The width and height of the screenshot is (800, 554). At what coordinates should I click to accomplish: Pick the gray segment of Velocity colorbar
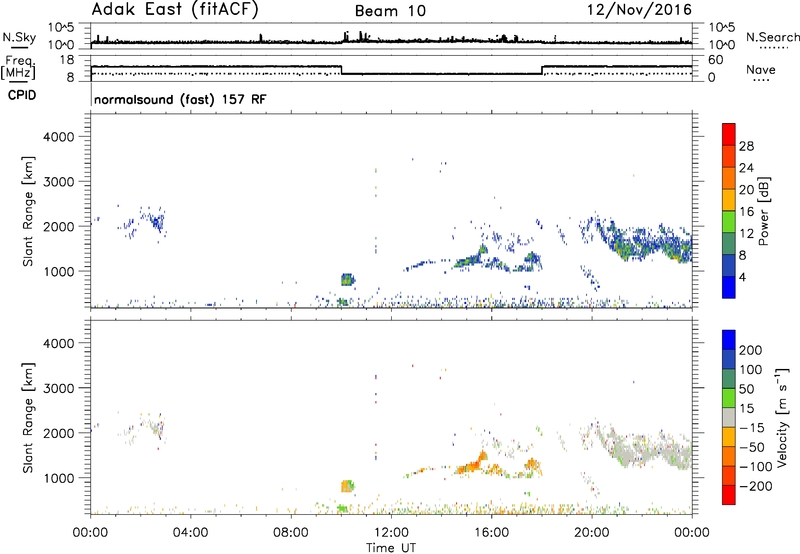[729, 417]
